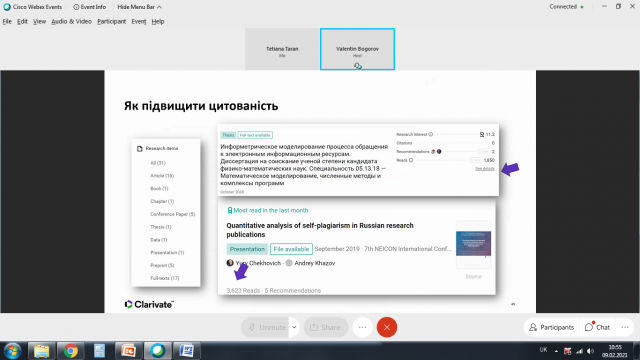The image size is (640, 360).
Task: Open the Edit menu
Action: pyautogui.click(x=22, y=22)
